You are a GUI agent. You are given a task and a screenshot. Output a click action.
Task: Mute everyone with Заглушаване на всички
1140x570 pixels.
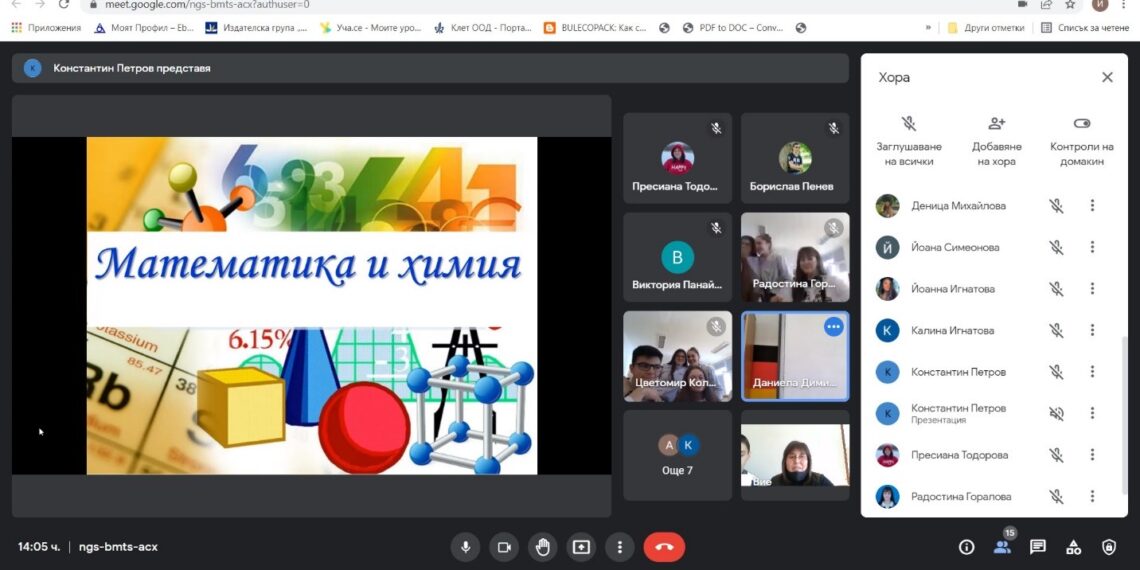[908, 140]
